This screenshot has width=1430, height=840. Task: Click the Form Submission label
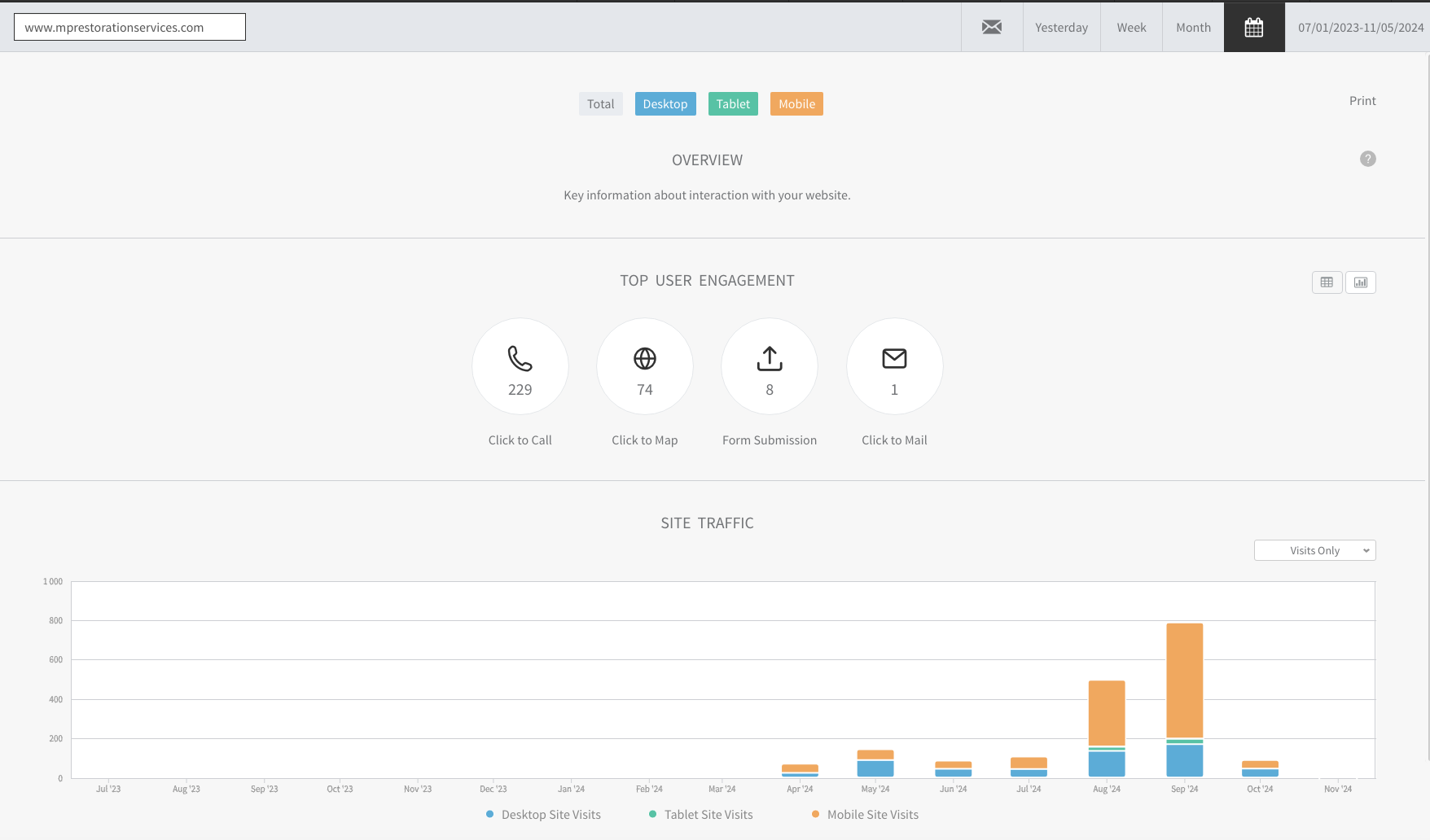click(x=770, y=440)
